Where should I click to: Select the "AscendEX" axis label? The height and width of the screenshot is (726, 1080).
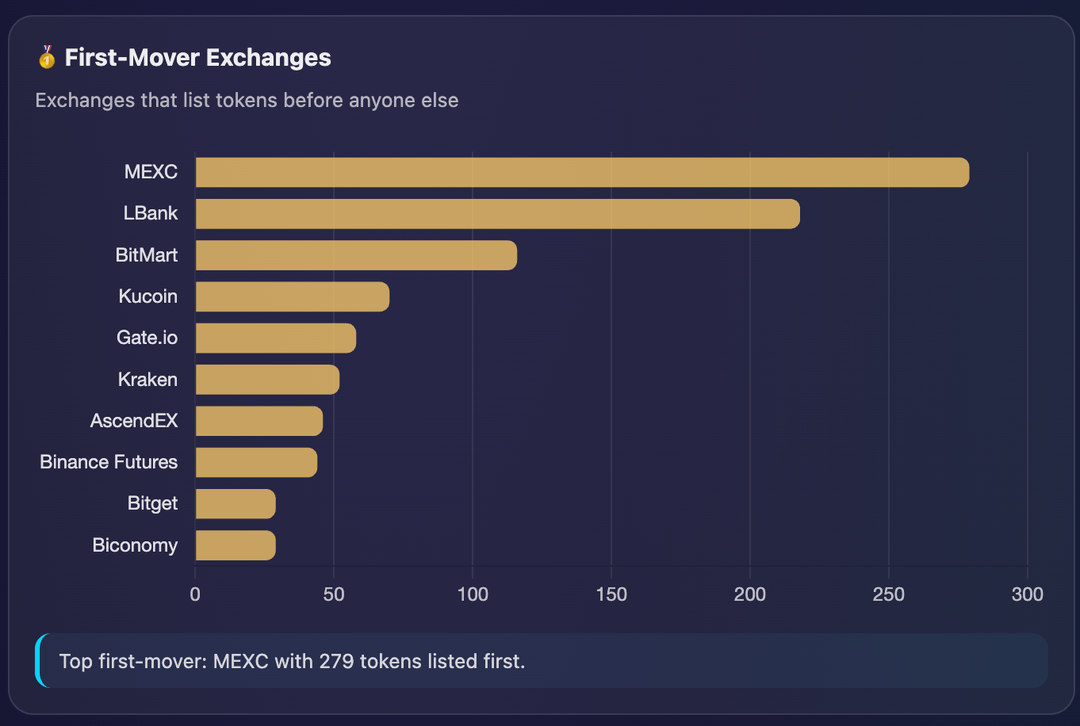tap(134, 421)
